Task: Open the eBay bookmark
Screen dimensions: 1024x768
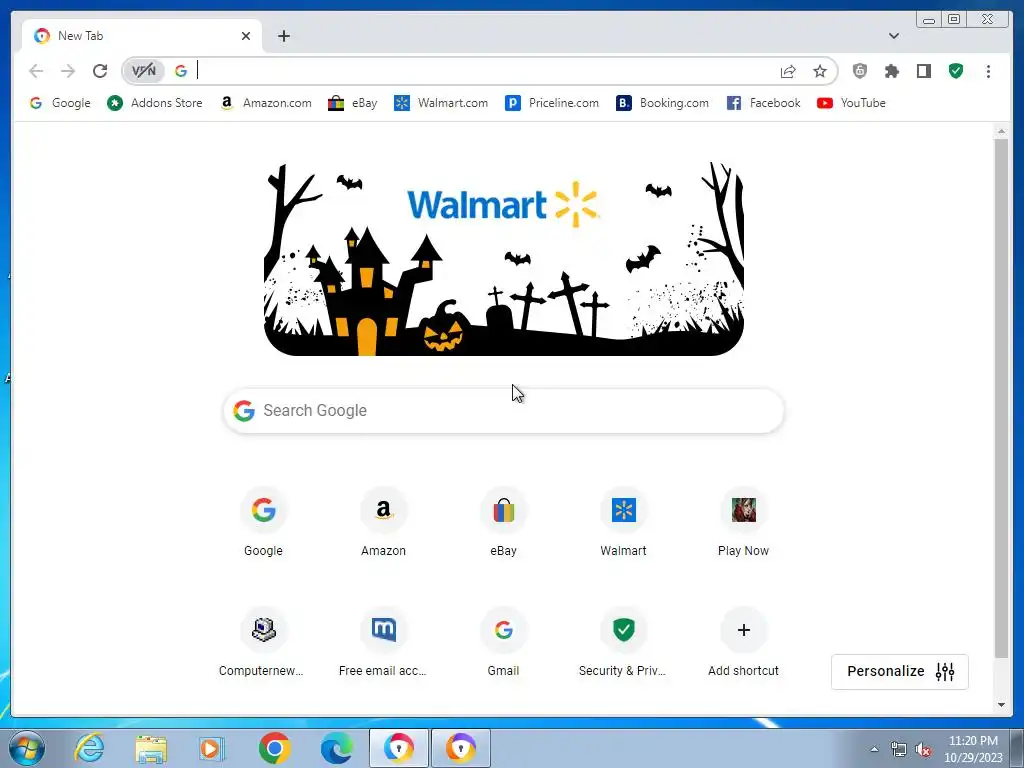Action: pos(353,103)
